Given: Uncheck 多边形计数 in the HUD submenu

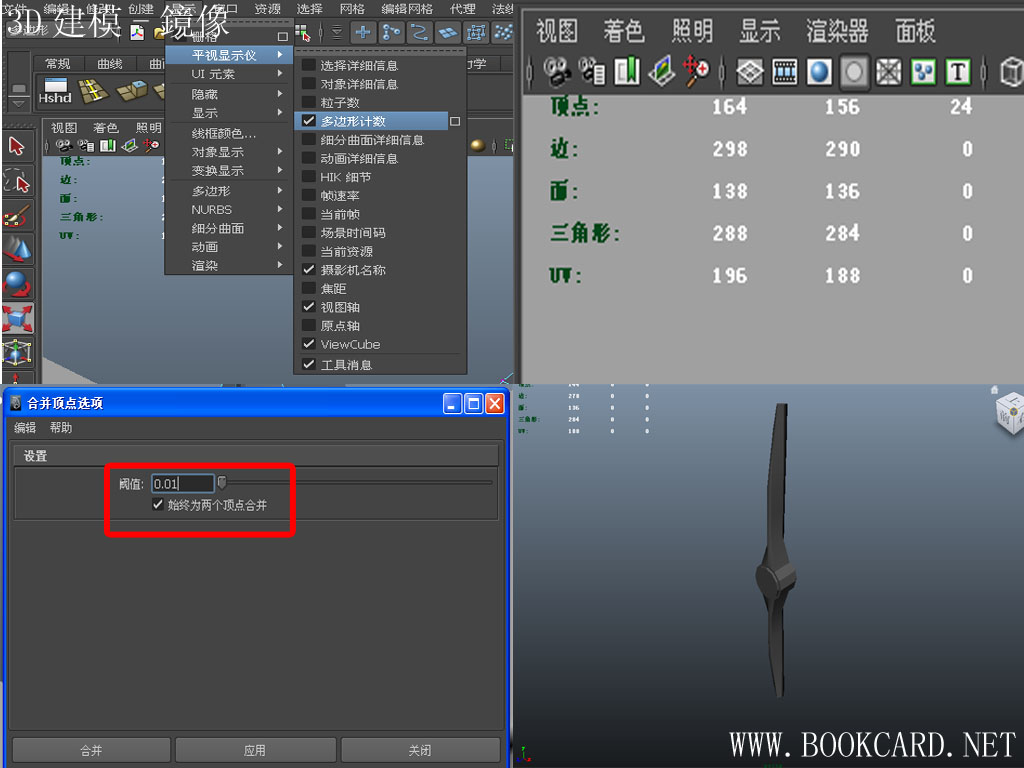Looking at the screenshot, I should click(x=309, y=121).
